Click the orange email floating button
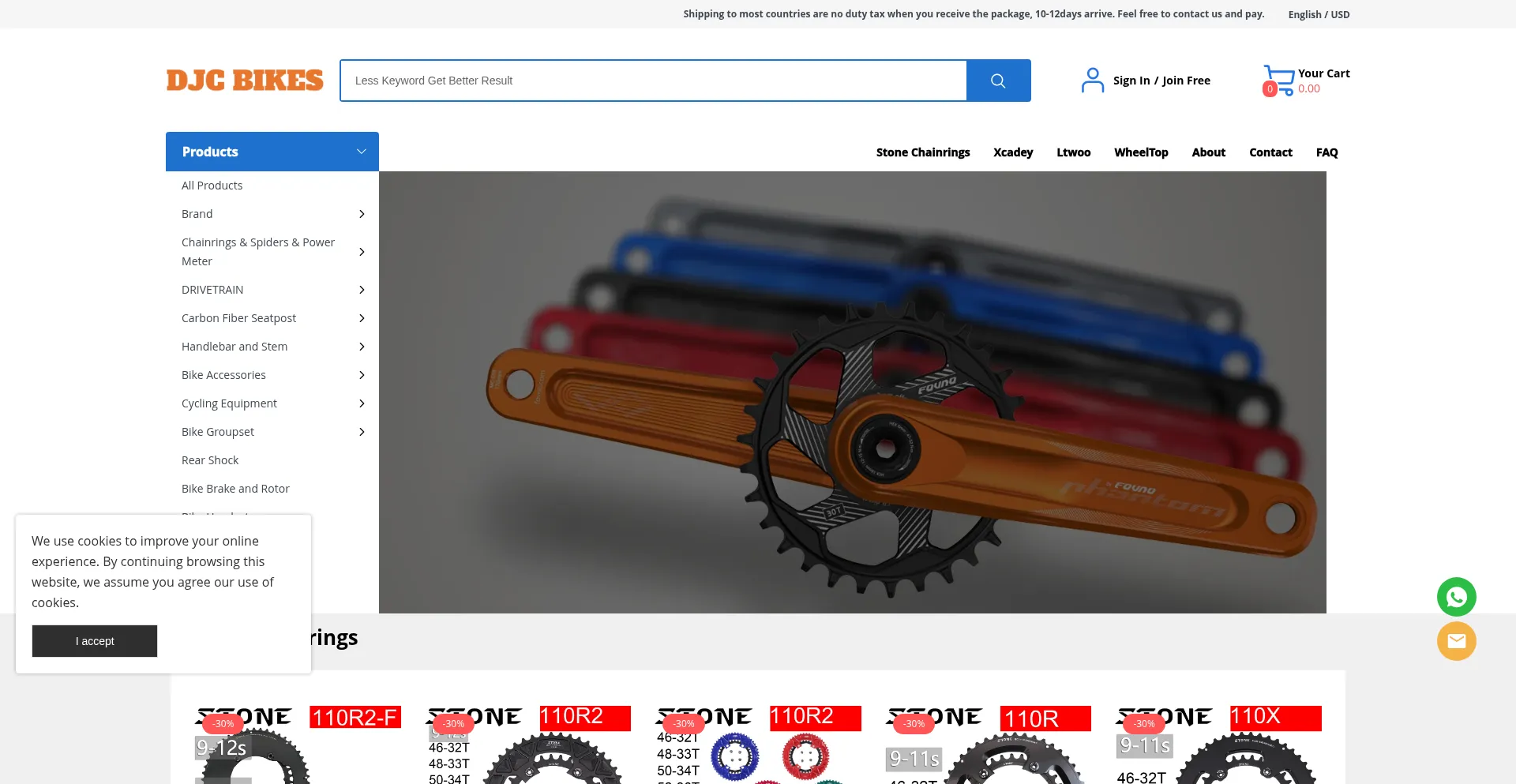The height and width of the screenshot is (784, 1516). click(x=1456, y=641)
